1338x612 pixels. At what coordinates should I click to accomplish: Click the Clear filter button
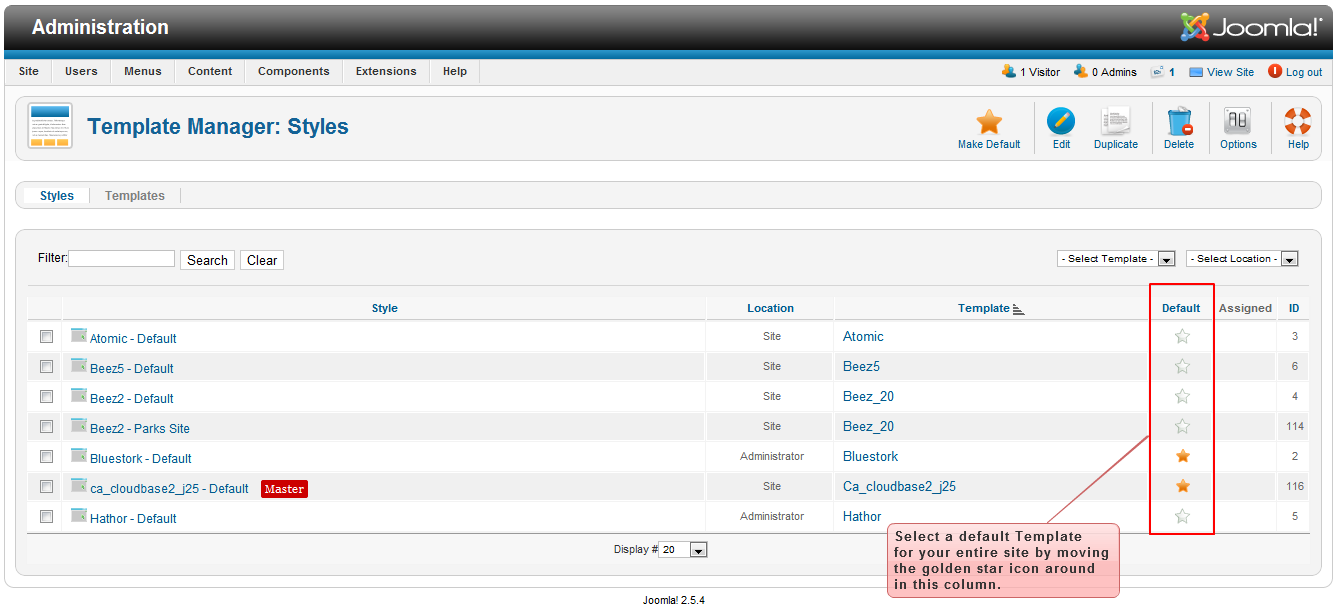(262, 260)
